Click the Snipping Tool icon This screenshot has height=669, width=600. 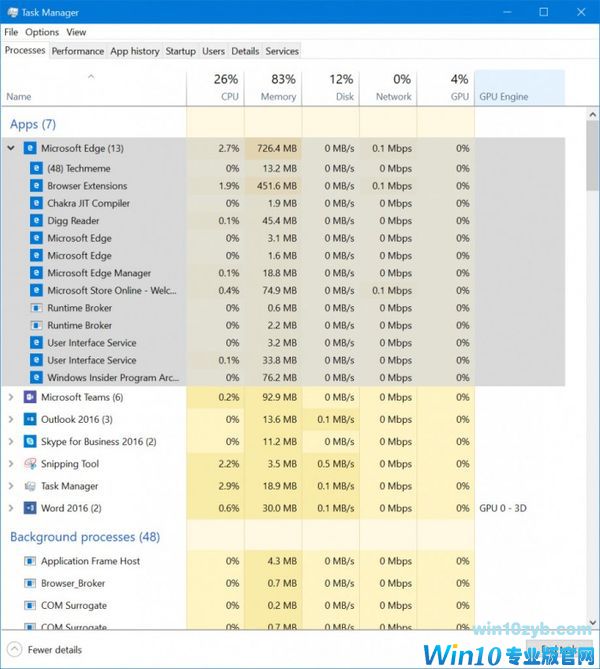(x=30, y=464)
